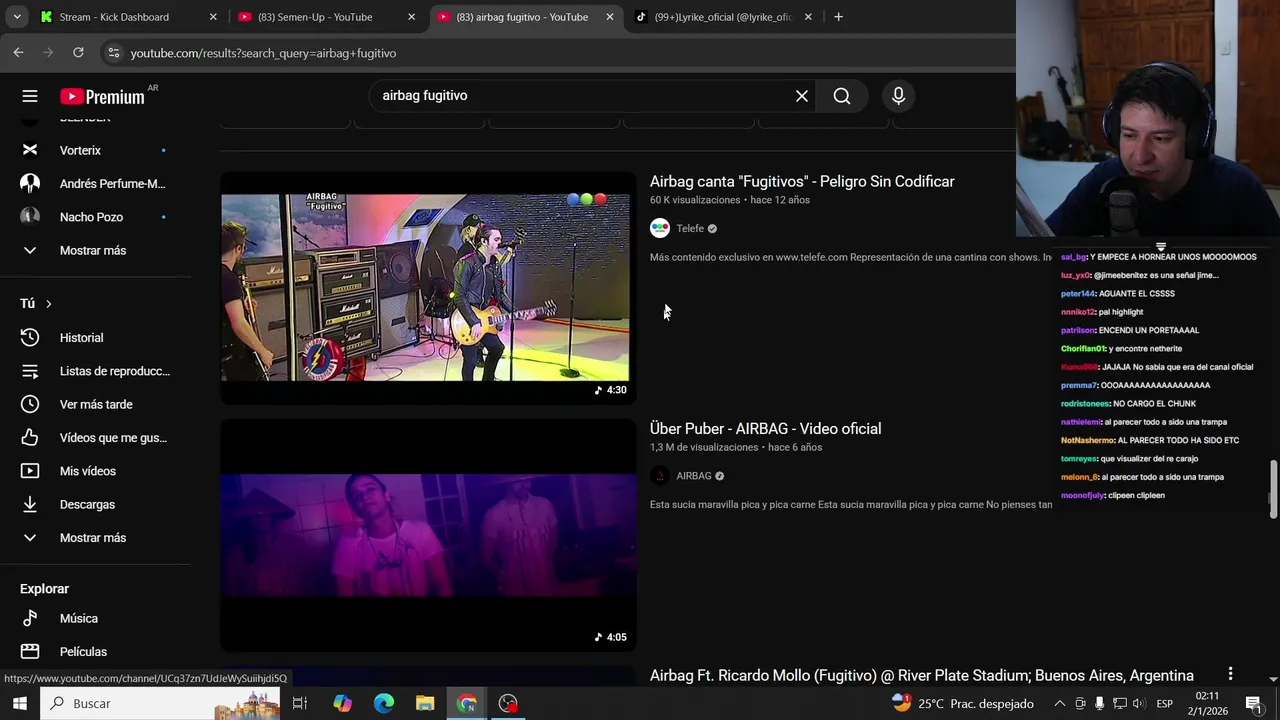Open Task View on taskbar
Image resolution: width=1280 pixels, height=720 pixels.
[299, 703]
